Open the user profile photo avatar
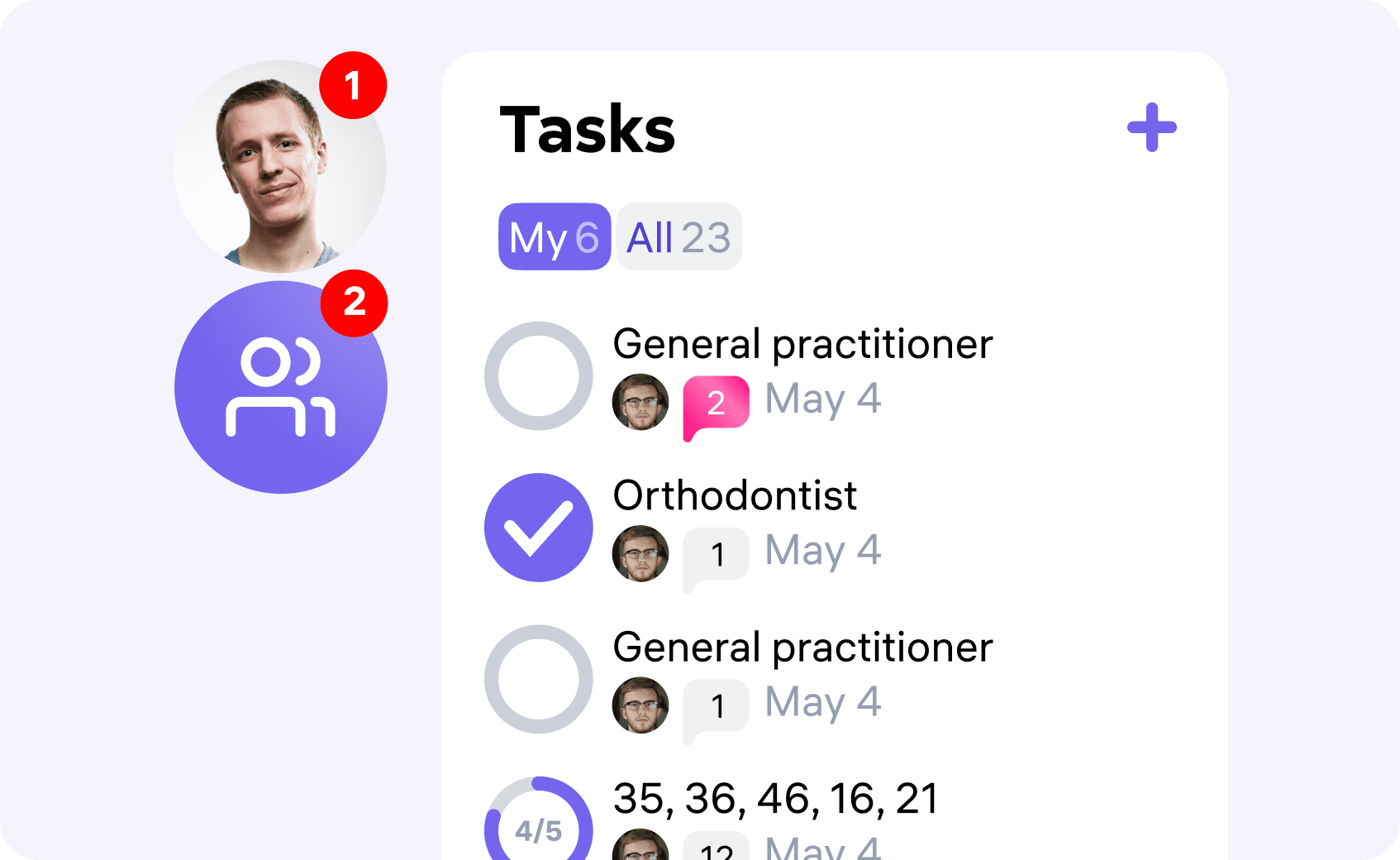 click(280, 166)
